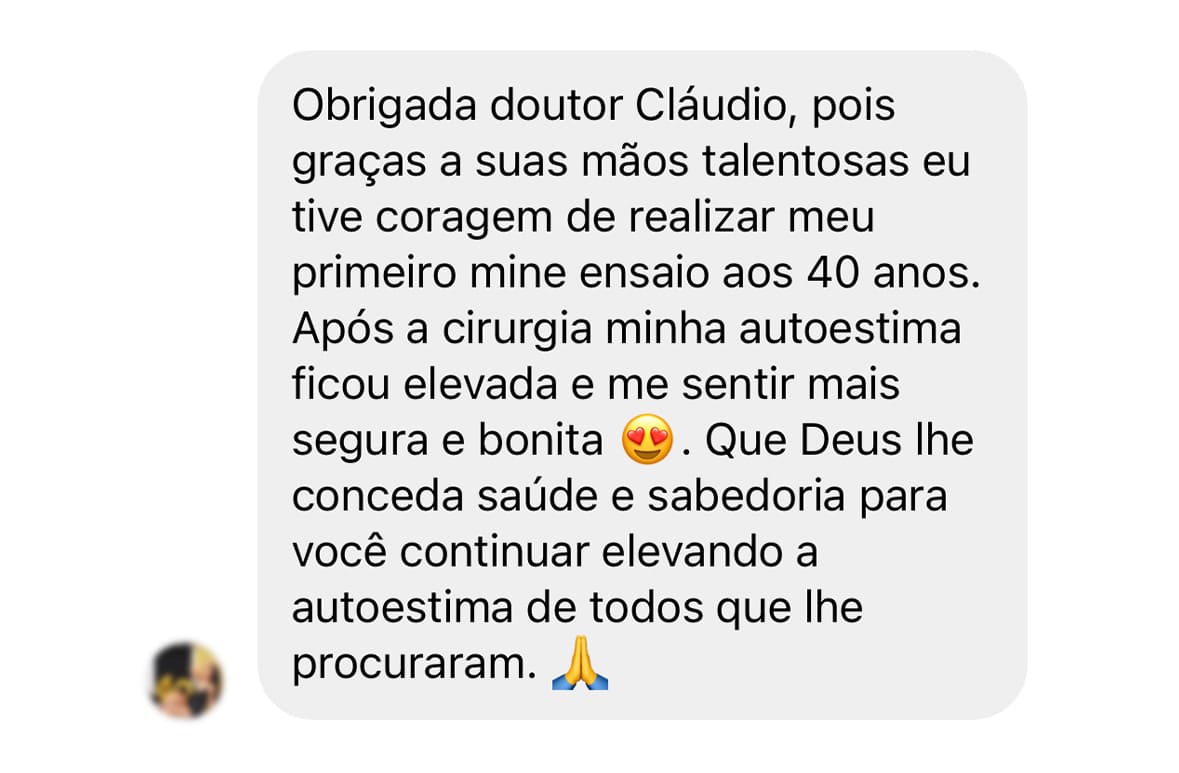Screen dimensions: 1179x773
Task: Select the word 'elevada'
Action: click(x=480, y=384)
